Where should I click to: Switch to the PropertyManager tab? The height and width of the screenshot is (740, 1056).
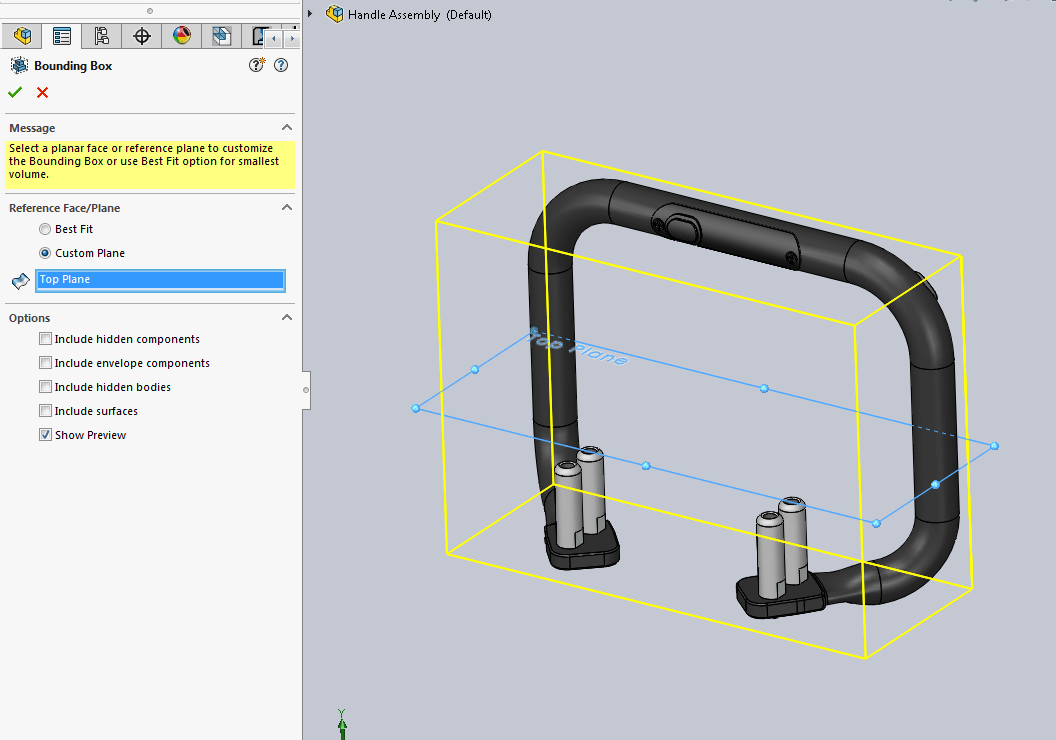tap(62, 37)
